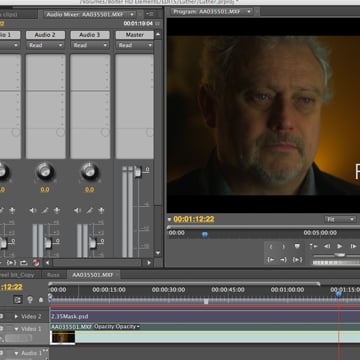Click the Step Forward button

353,246
